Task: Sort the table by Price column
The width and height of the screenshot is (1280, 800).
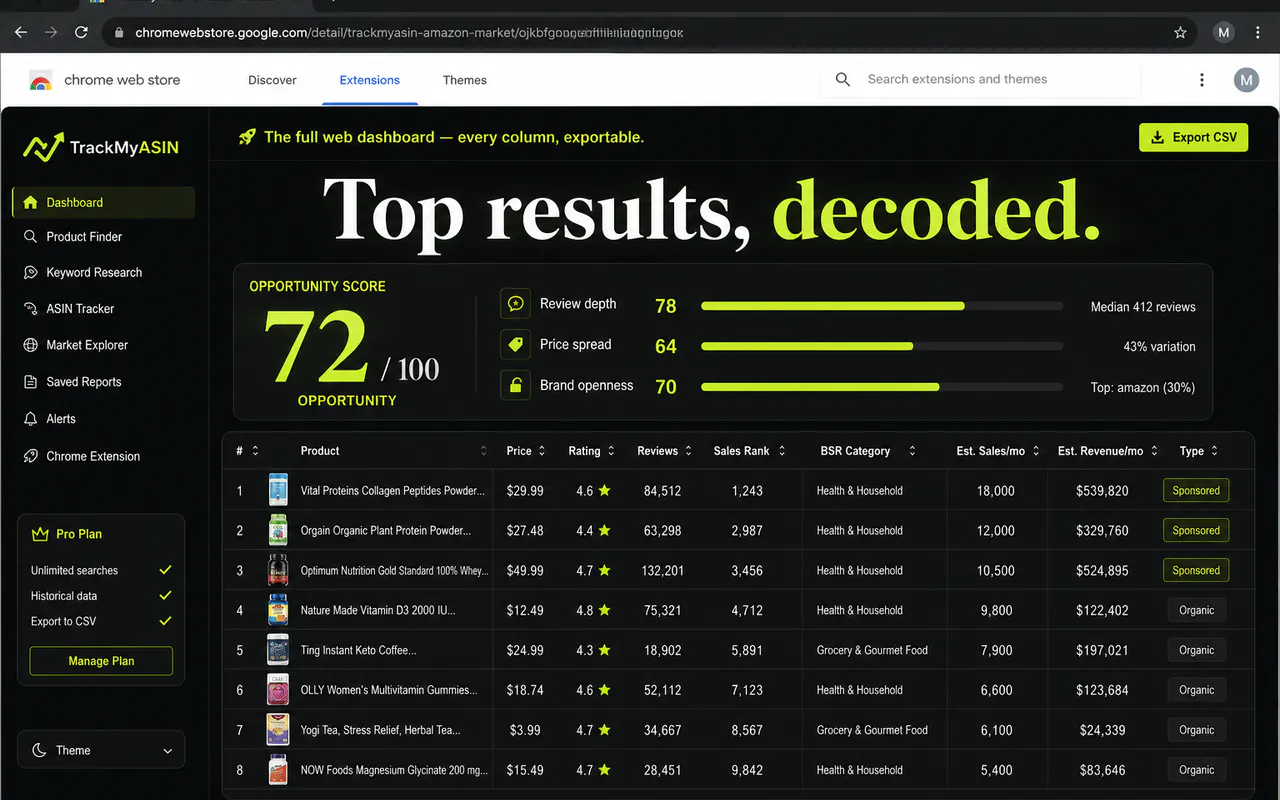Action: point(542,451)
